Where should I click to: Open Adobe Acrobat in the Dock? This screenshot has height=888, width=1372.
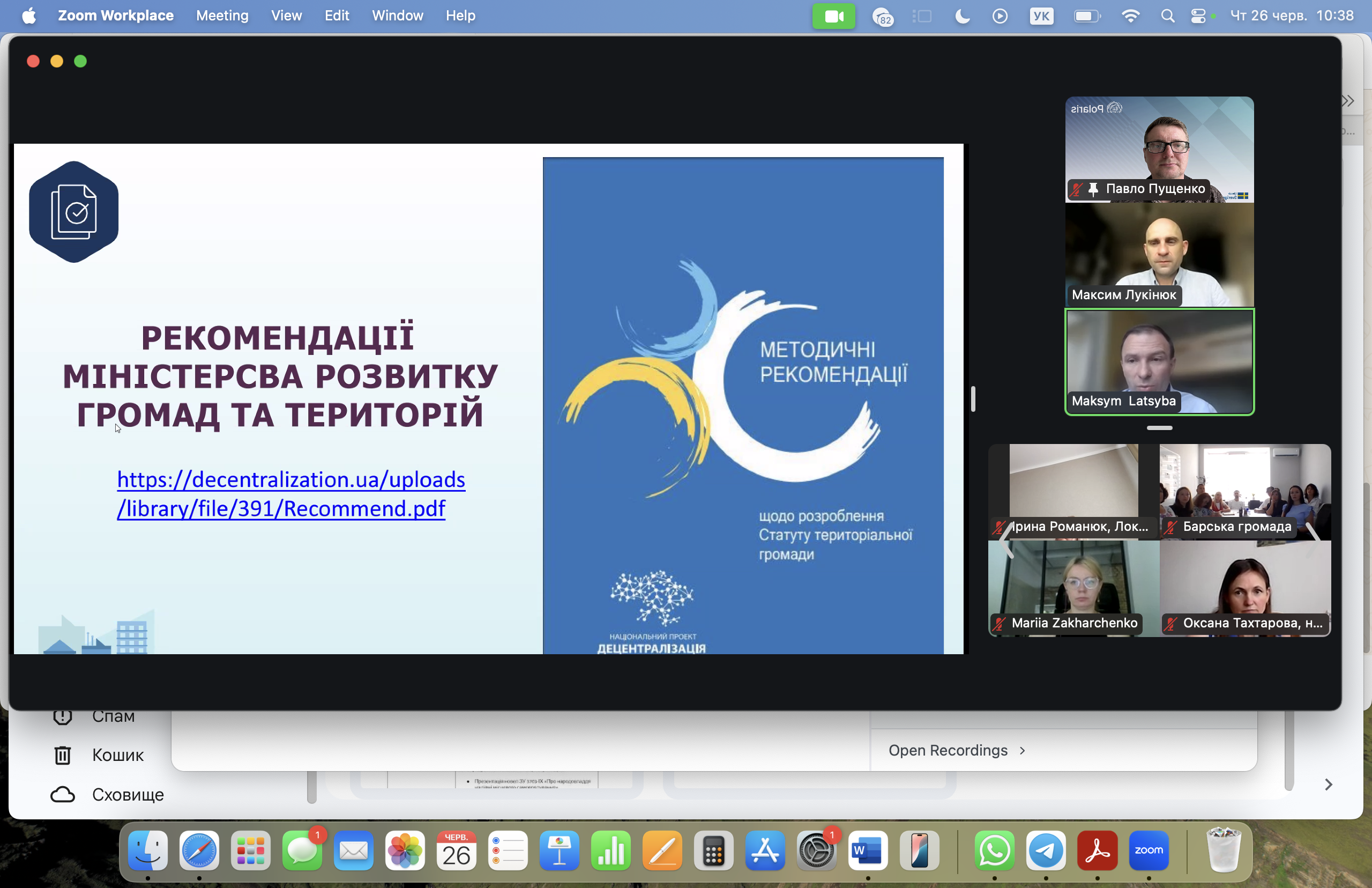point(1097,850)
